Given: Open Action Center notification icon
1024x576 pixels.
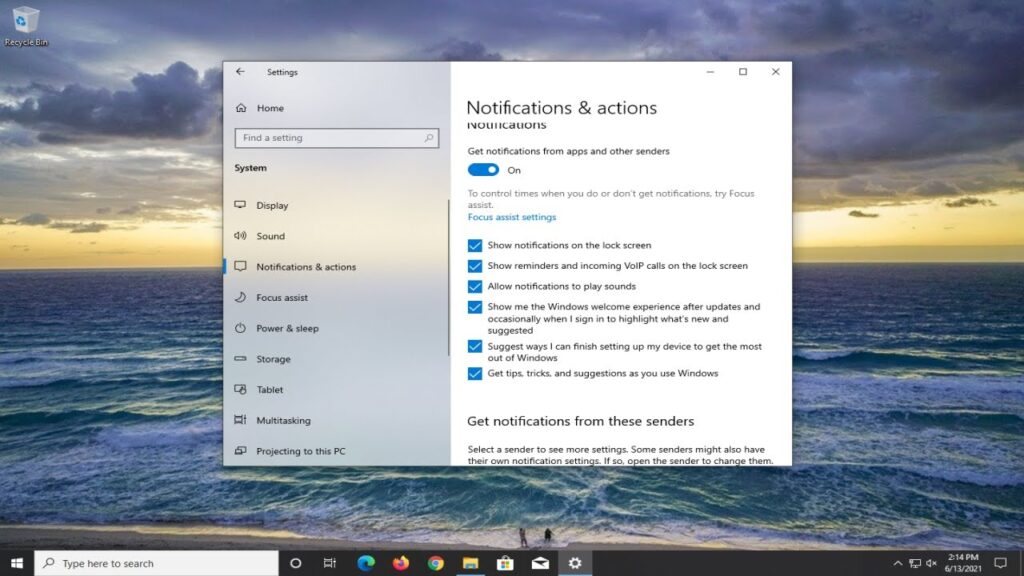Looking at the screenshot, I should pyautogui.click(x=1000, y=563).
